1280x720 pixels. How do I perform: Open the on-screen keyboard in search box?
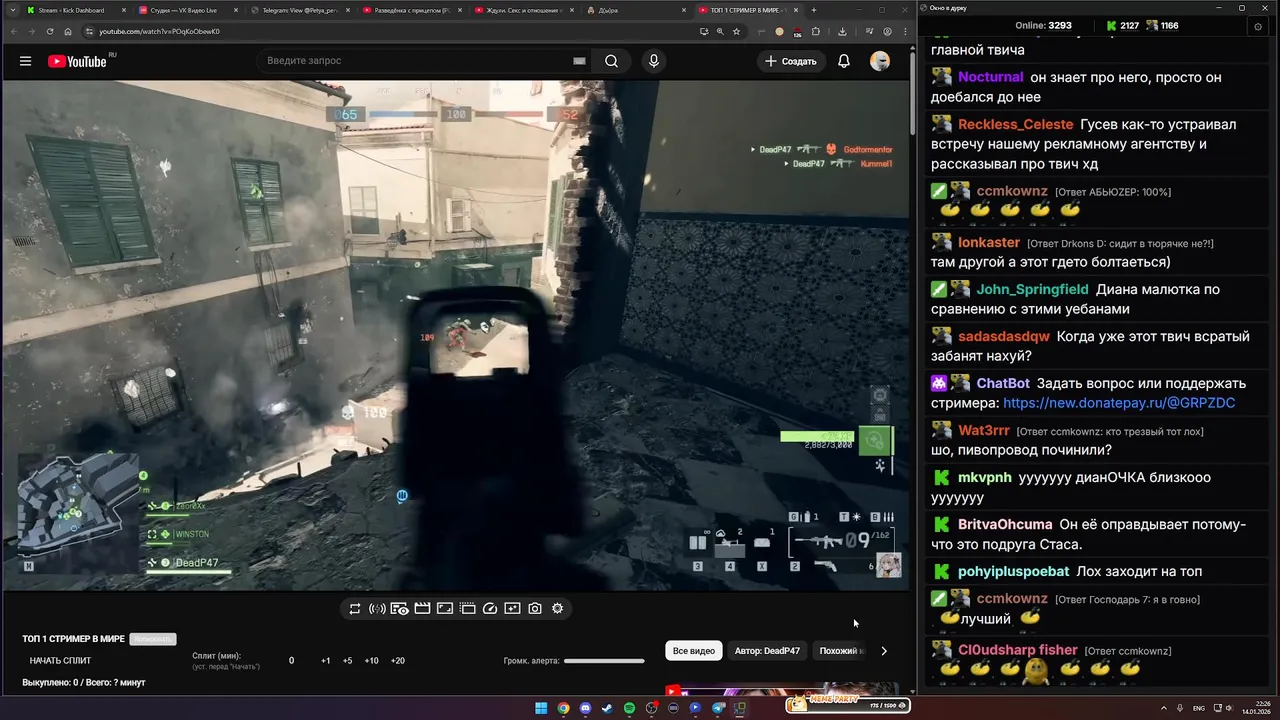(579, 61)
